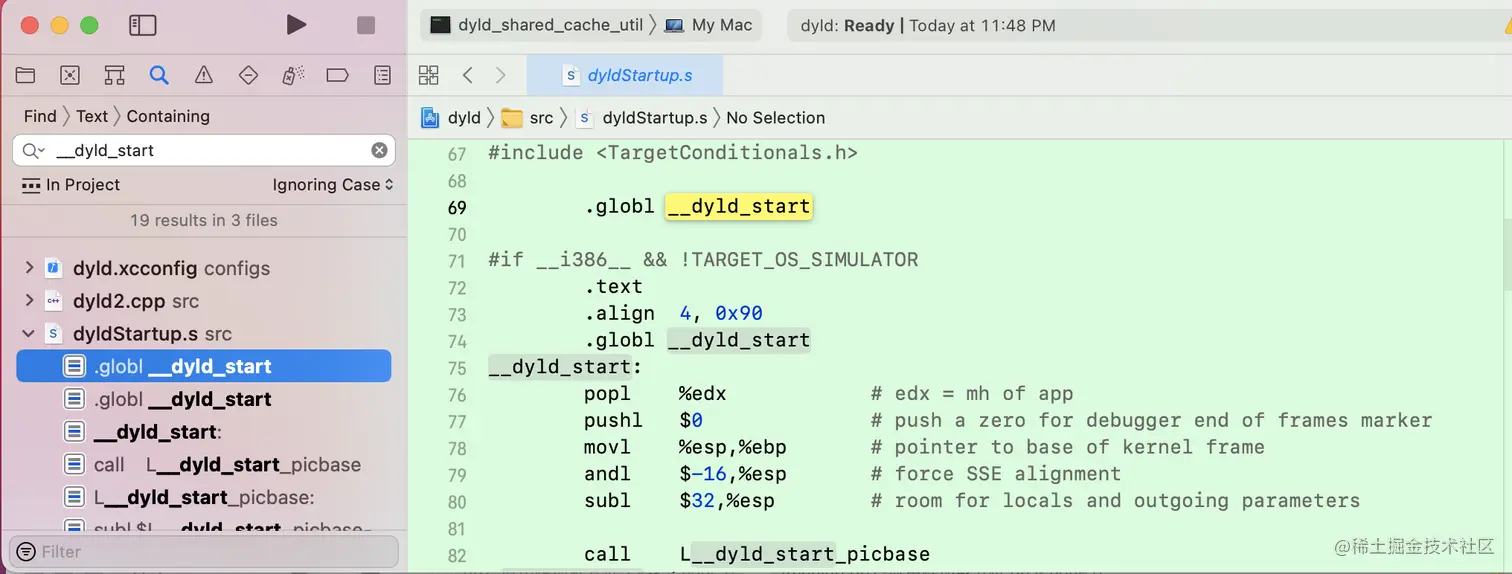Select the dyldStartup.s src file row
The width and height of the screenshot is (1512, 574).
pos(204,334)
